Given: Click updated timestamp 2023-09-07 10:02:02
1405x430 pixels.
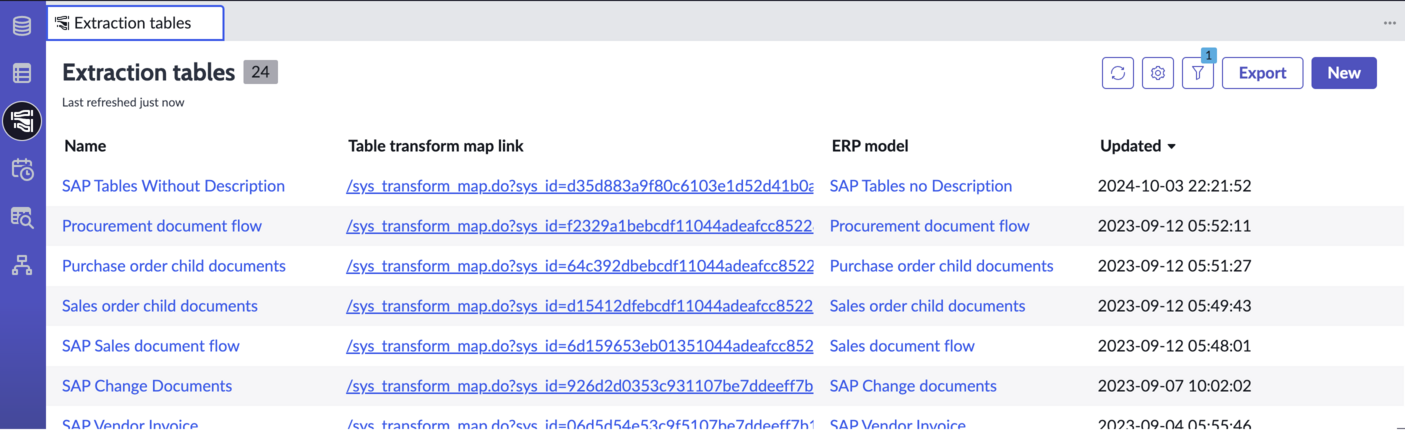Looking at the screenshot, I should click(x=1175, y=386).
